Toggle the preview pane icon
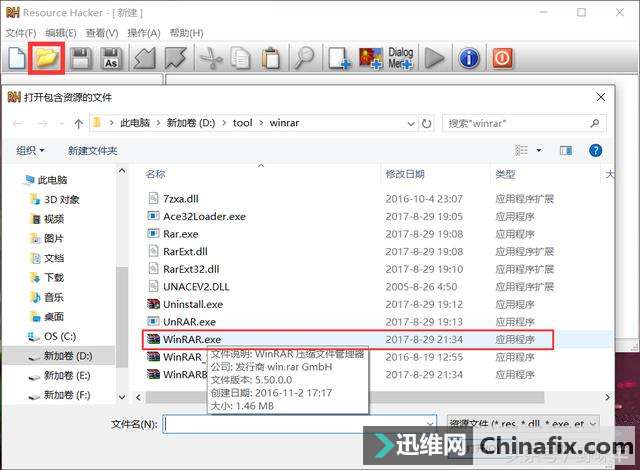Screen dimensions: 640x470 [566, 151]
